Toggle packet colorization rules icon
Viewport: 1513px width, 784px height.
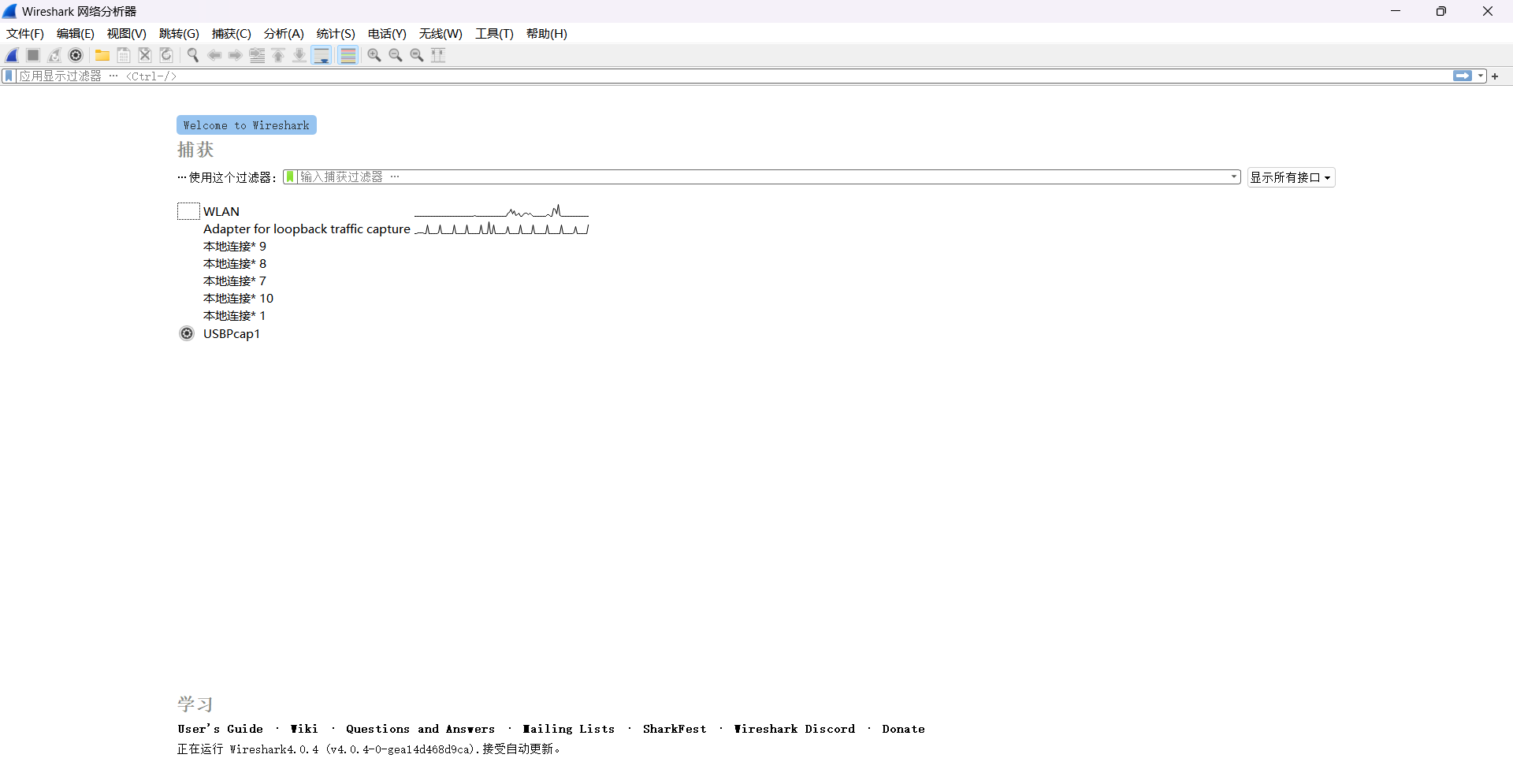point(348,55)
